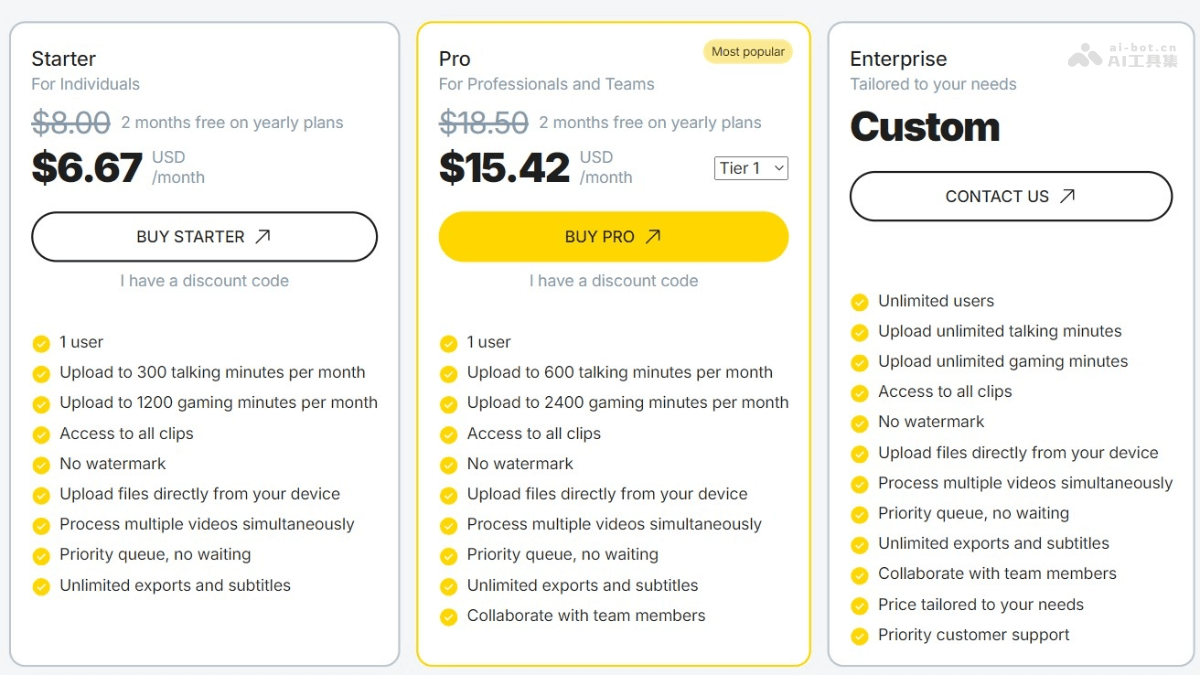Click the AI工具集 watermark logo
The height and width of the screenshot is (675, 1200).
pyautogui.click(x=1123, y=55)
